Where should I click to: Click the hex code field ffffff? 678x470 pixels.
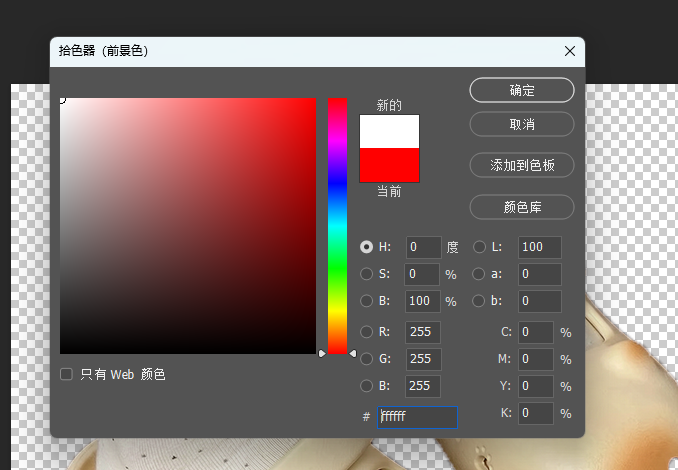417,417
